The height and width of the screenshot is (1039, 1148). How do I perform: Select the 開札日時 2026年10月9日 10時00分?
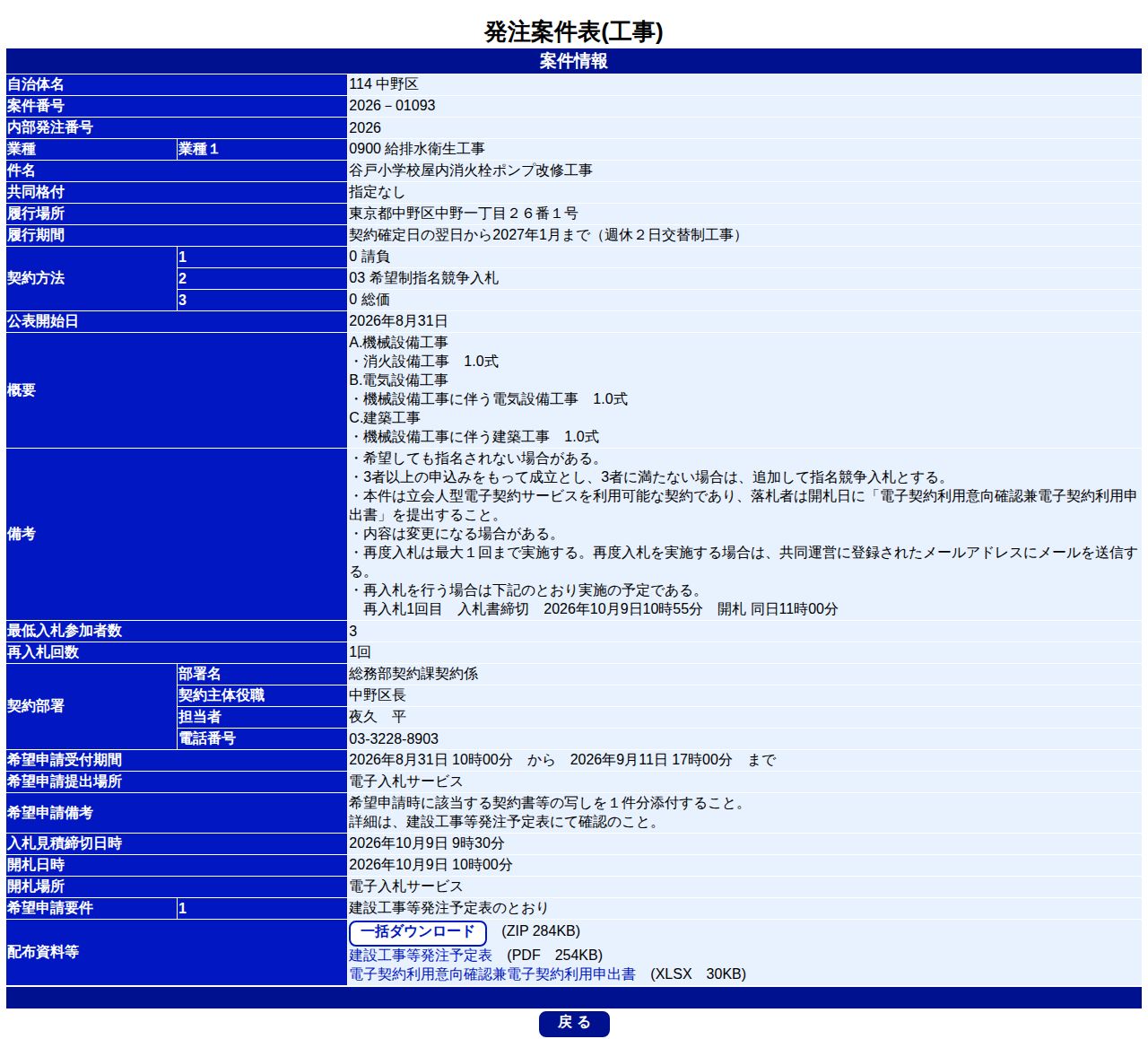point(430,865)
